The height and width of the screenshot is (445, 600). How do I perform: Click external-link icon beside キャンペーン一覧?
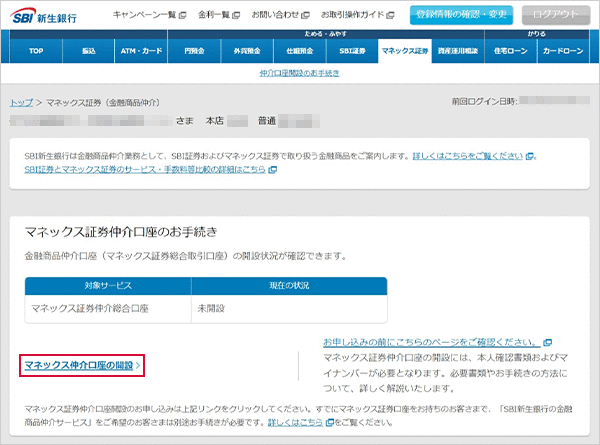tap(181, 16)
